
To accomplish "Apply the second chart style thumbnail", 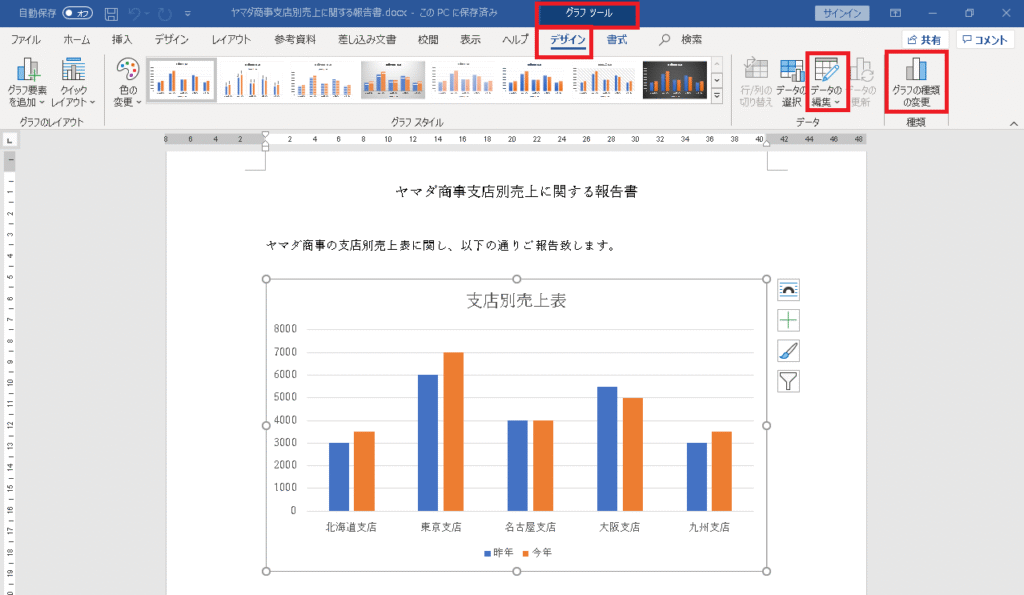I will point(252,80).
